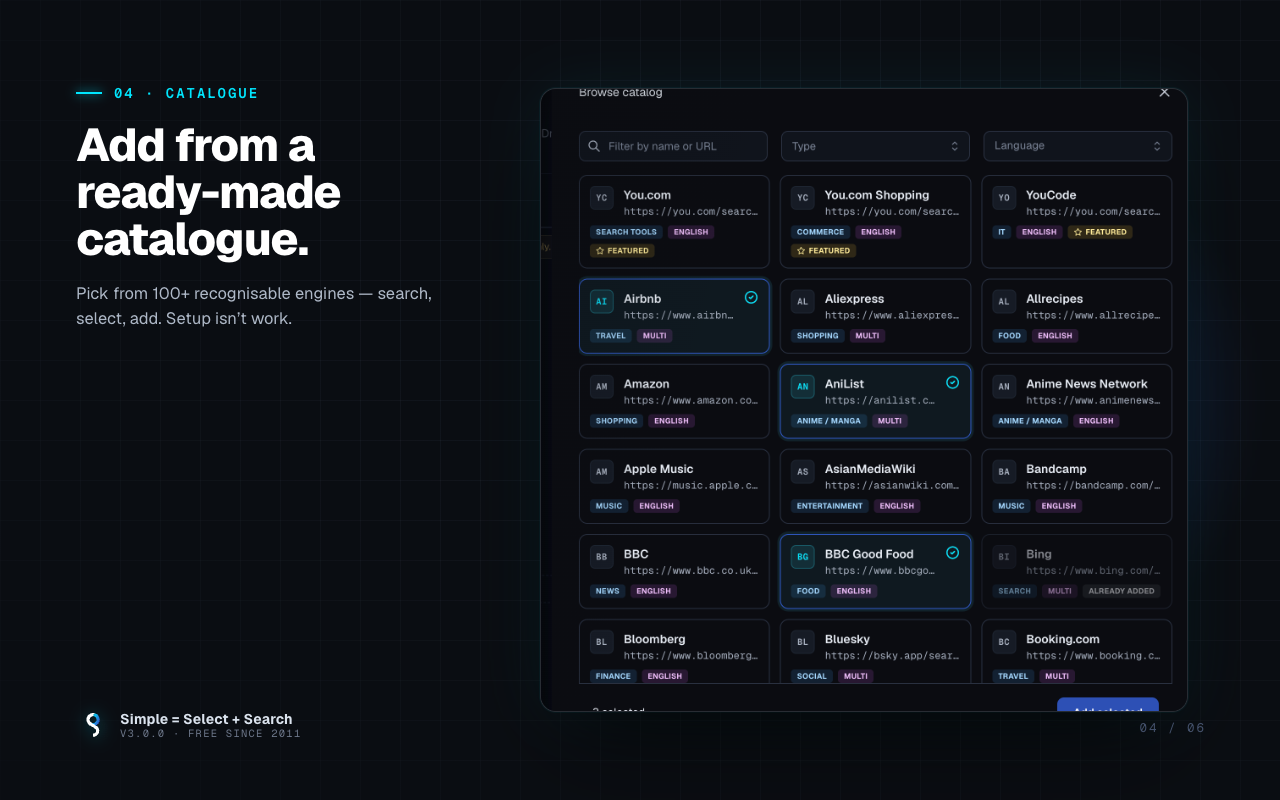Click the BB badge beside BBC
The height and width of the screenshot is (800, 1280).
(x=602, y=556)
